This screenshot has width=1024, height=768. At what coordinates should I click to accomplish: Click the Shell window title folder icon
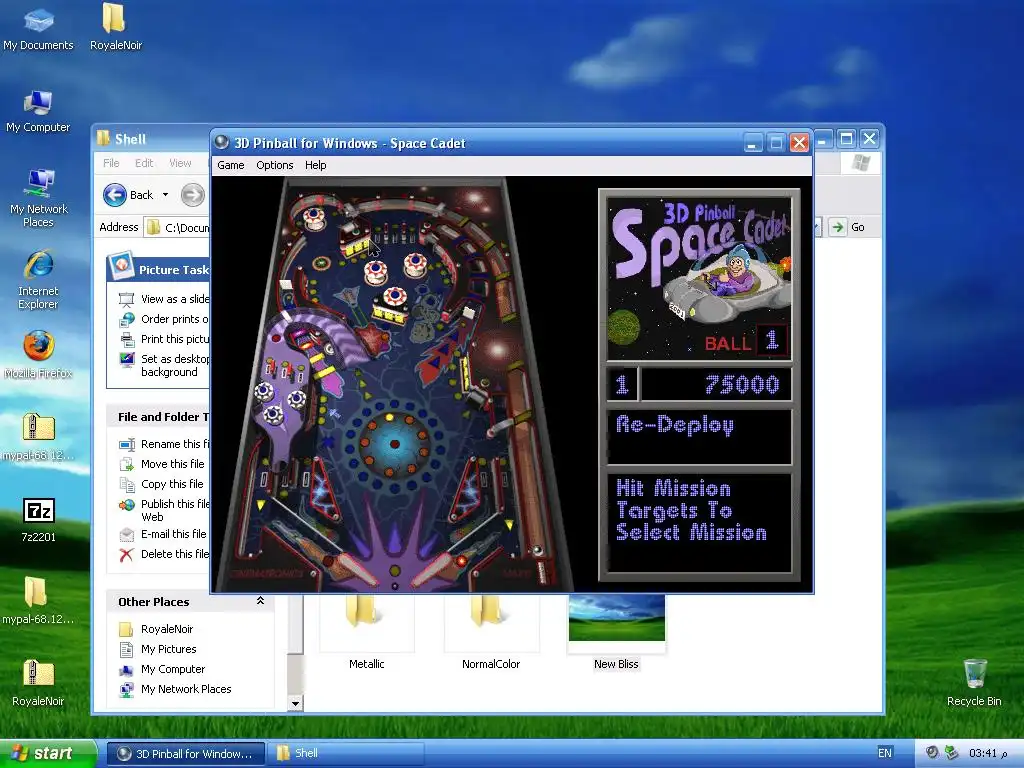[103, 138]
